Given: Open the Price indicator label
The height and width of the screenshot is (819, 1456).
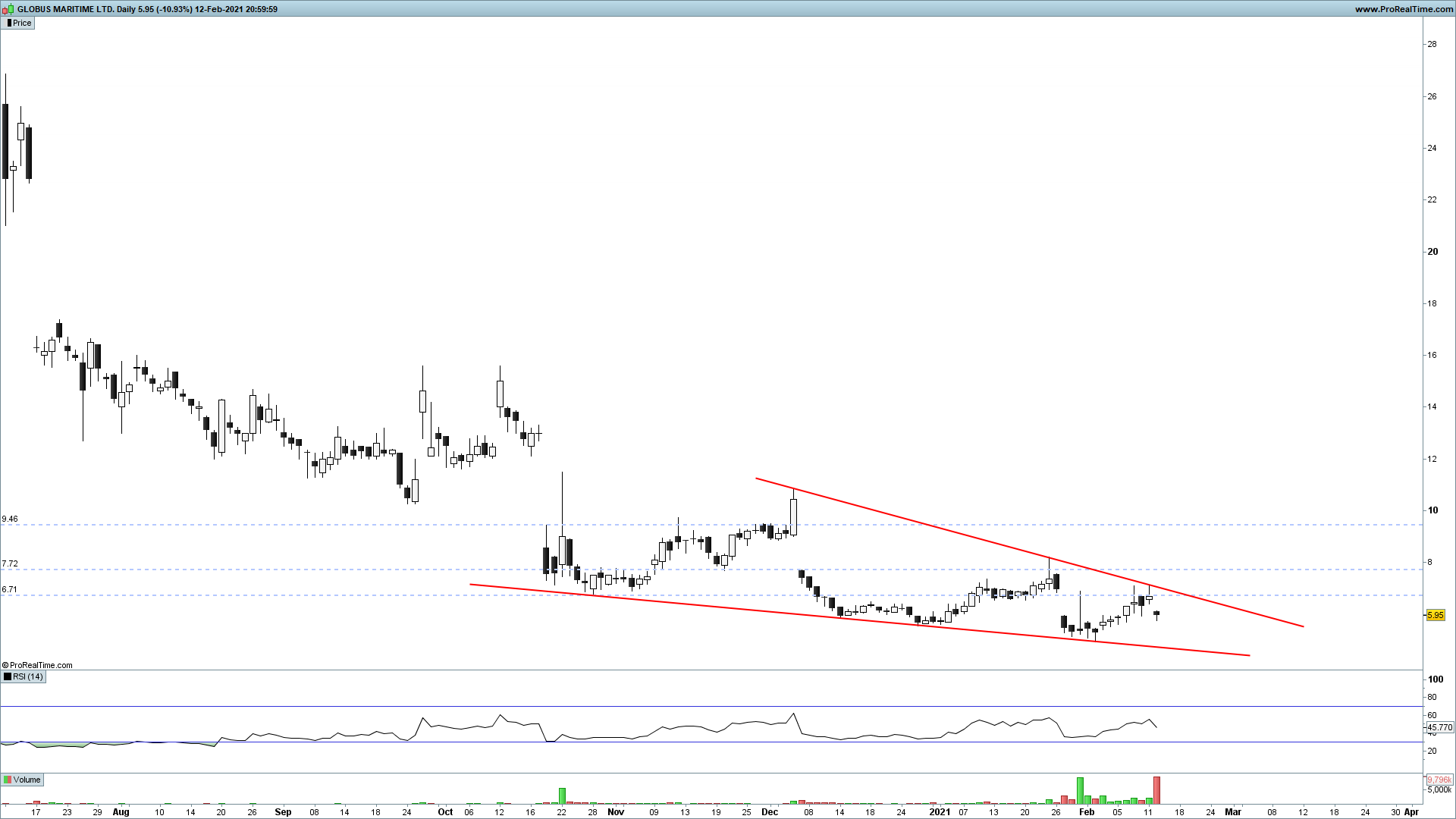Looking at the screenshot, I should 22,23.
